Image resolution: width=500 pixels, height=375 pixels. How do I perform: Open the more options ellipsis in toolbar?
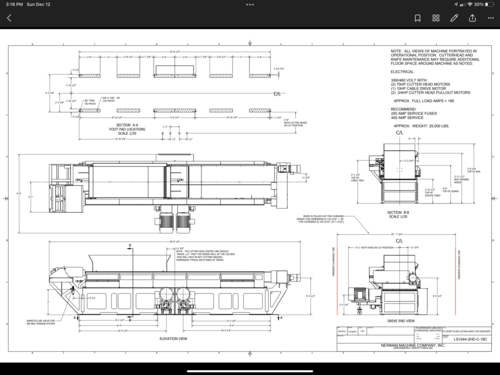point(491,18)
